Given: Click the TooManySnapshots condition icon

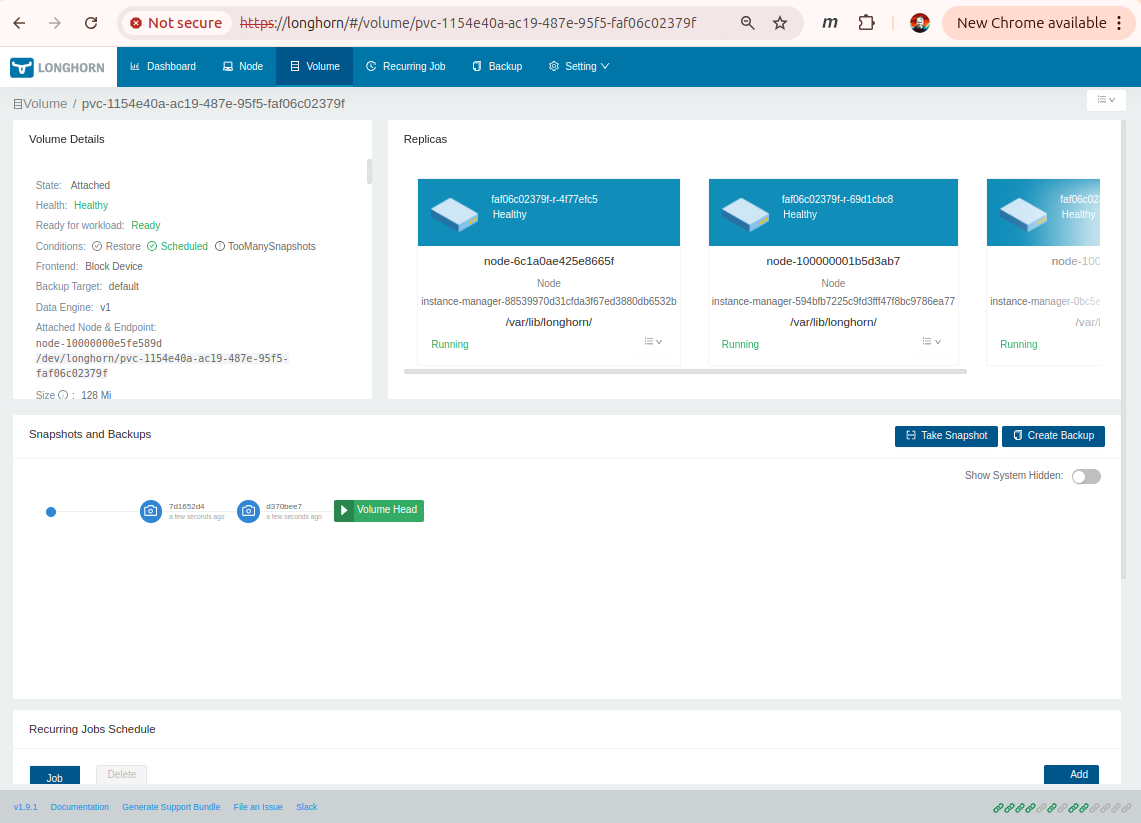Looking at the screenshot, I should click(x=220, y=247).
